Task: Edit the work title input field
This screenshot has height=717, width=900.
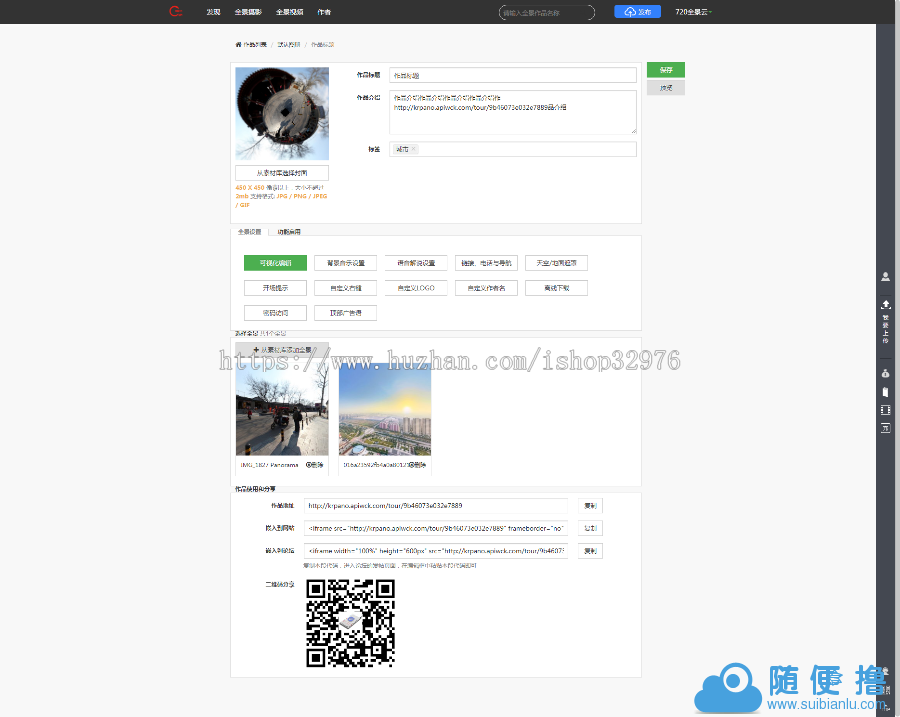Action: pos(513,75)
